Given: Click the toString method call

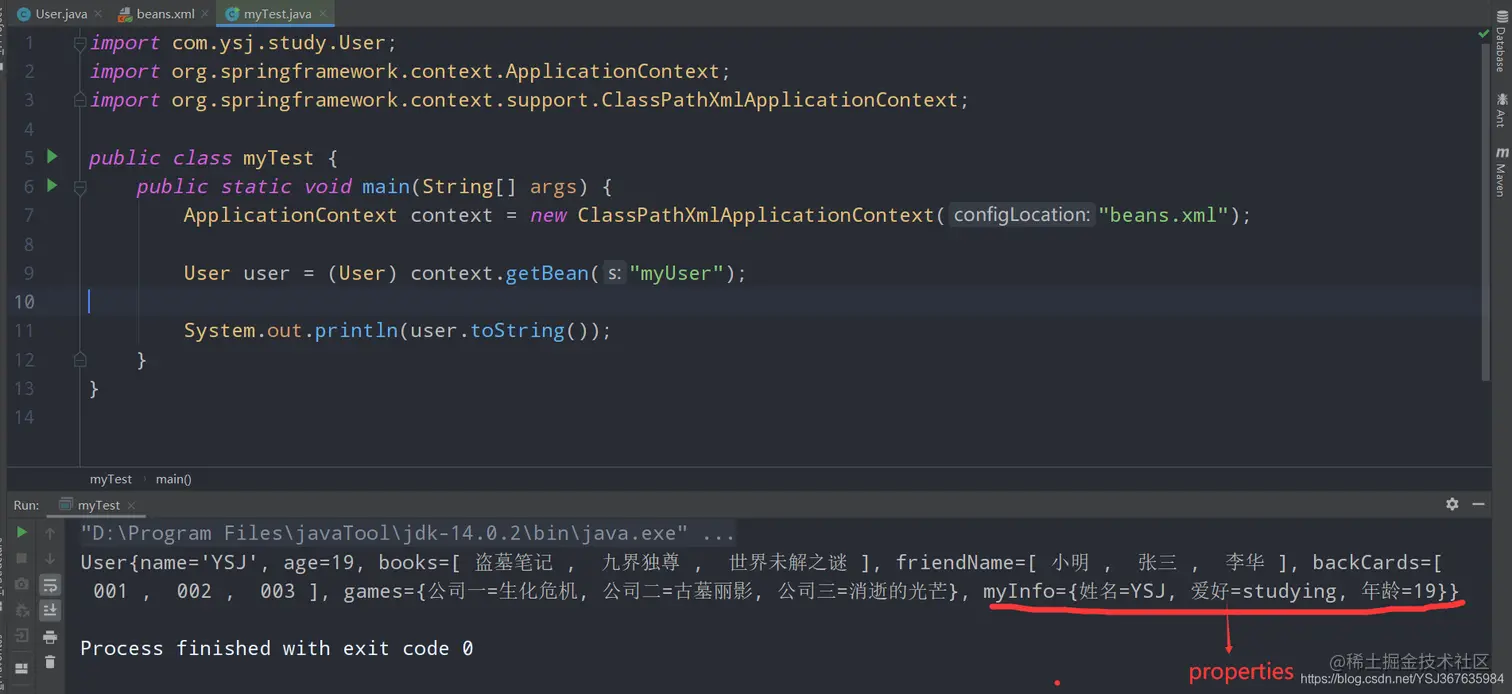Looking at the screenshot, I should pos(518,330).
